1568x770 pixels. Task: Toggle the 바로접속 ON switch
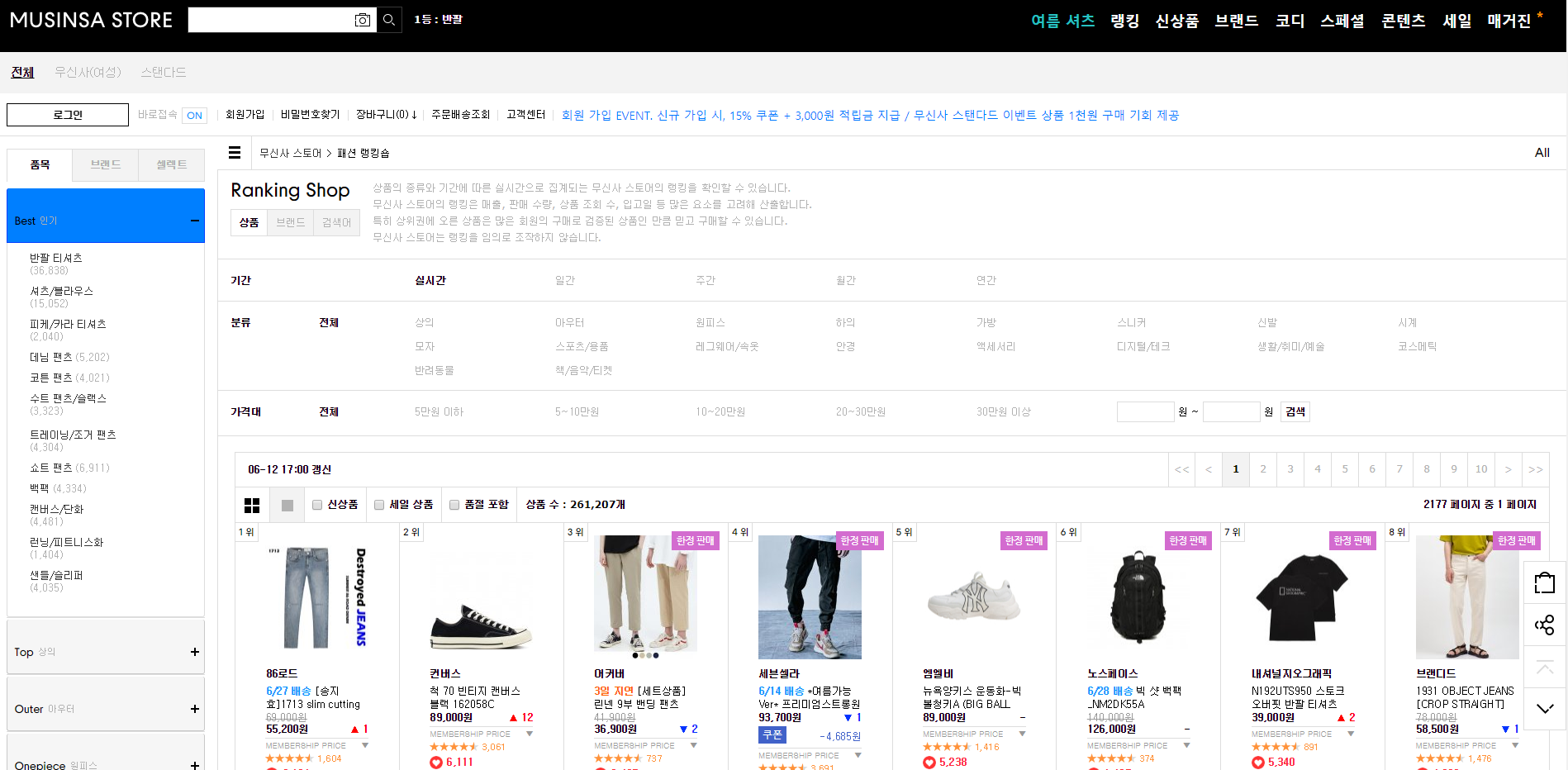click(194, 116)
